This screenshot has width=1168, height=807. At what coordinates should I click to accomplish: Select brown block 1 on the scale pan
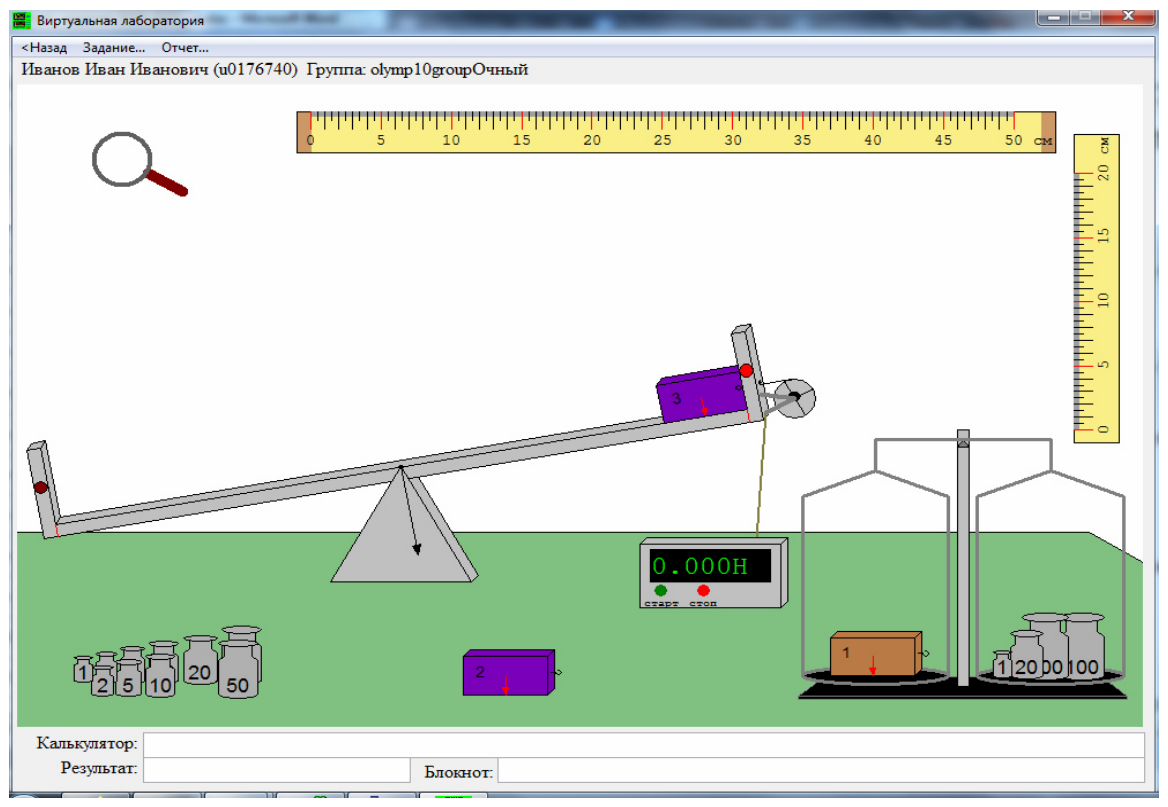coord(876,654)
